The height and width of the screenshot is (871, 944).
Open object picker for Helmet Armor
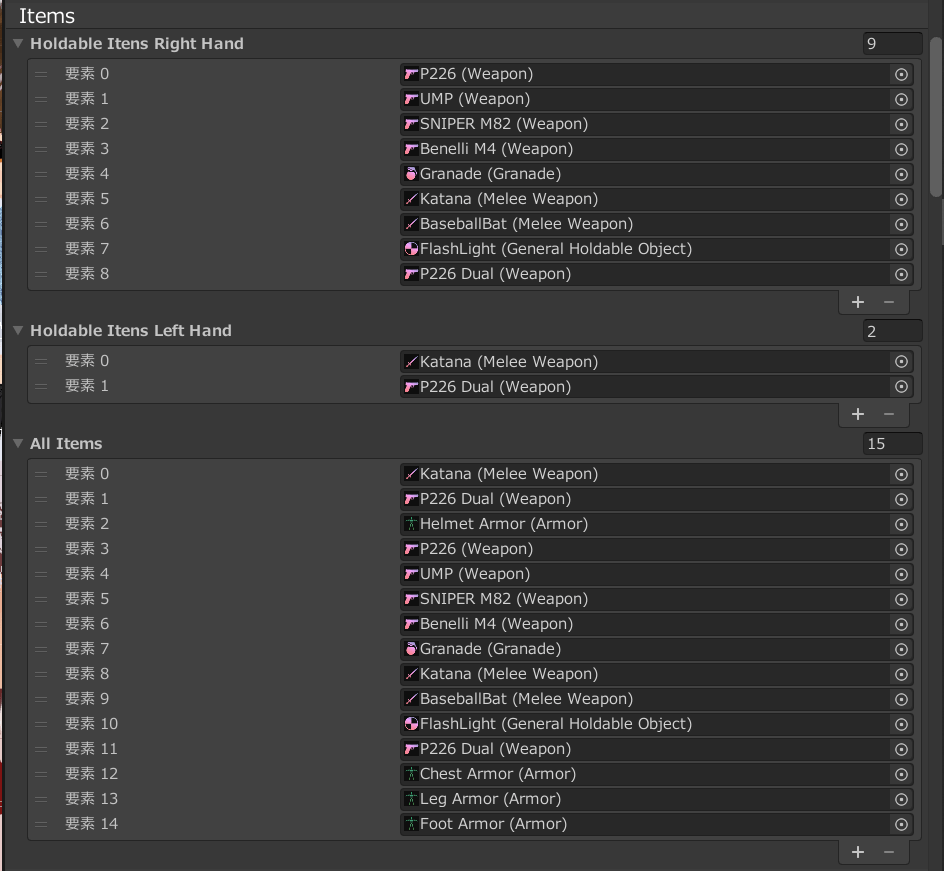[x=901, y=524]
